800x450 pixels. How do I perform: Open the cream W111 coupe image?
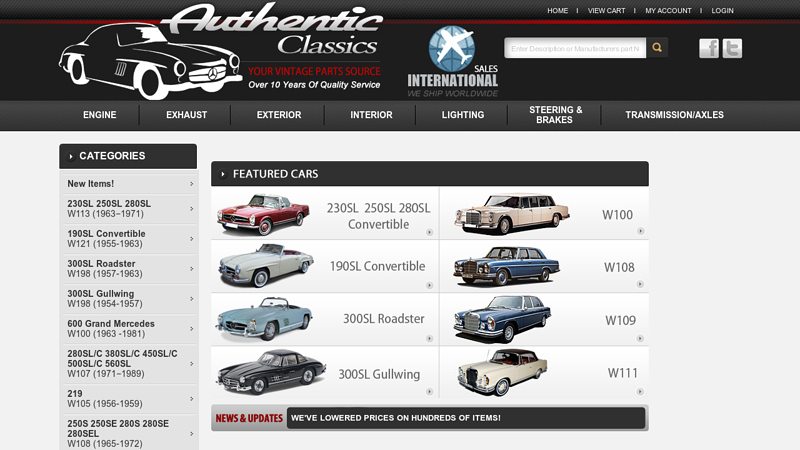pos(503,372)
